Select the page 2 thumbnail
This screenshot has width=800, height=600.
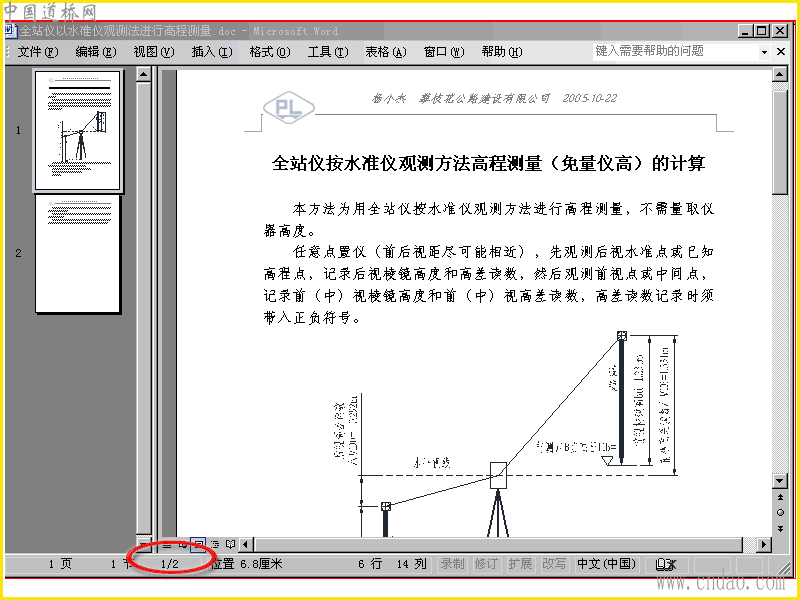[78, 254]
